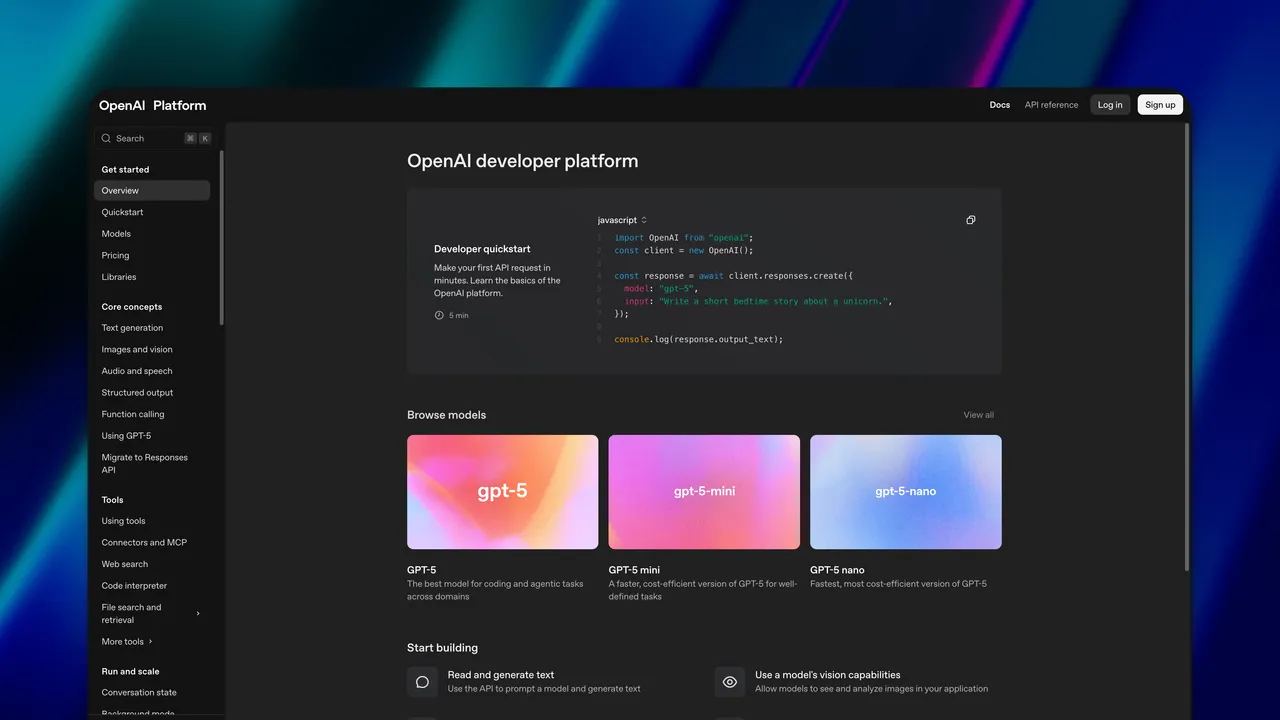Open Audio and speech page
This screenshot has width=1280, height=720.
[137, 371]
